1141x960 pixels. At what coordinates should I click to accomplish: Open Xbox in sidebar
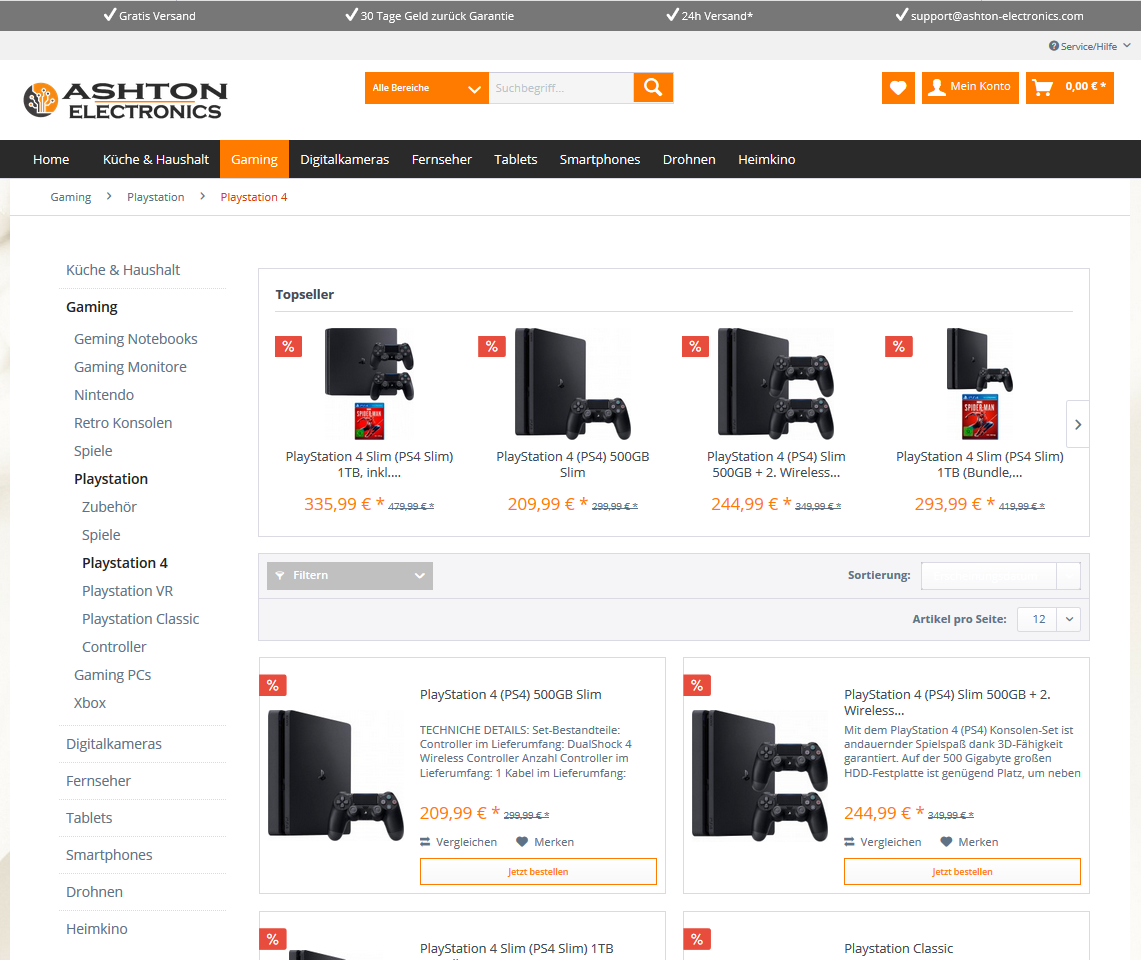[x=90, y=703]
